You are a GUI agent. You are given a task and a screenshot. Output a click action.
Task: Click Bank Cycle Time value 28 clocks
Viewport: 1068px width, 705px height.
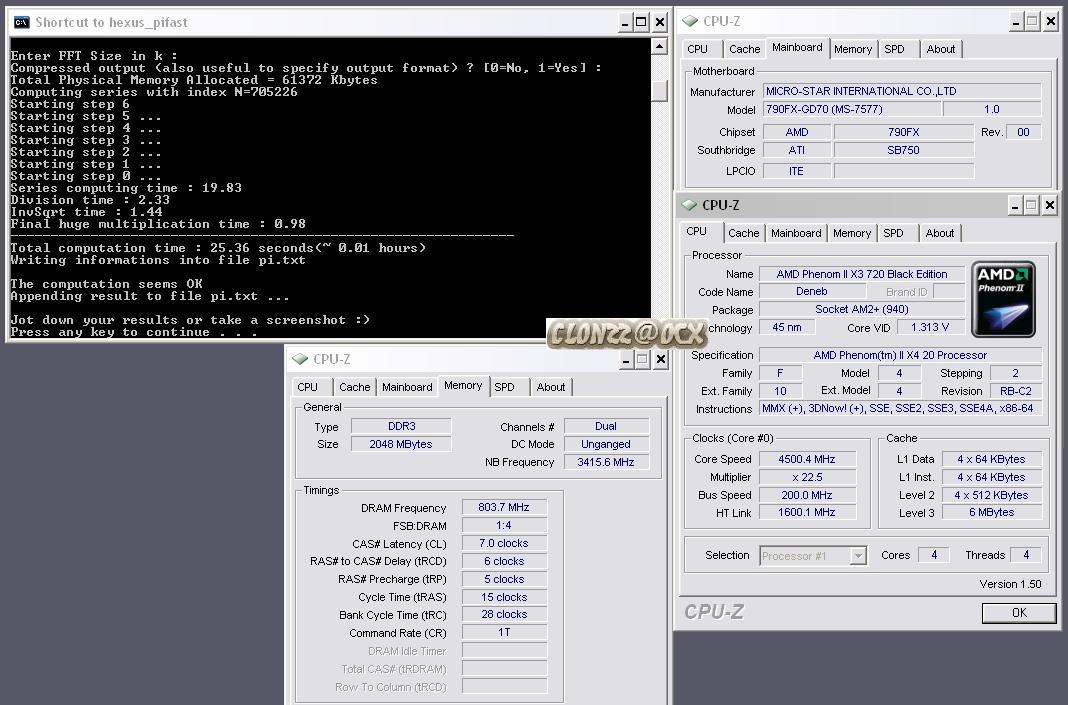[x=504, y=614]
